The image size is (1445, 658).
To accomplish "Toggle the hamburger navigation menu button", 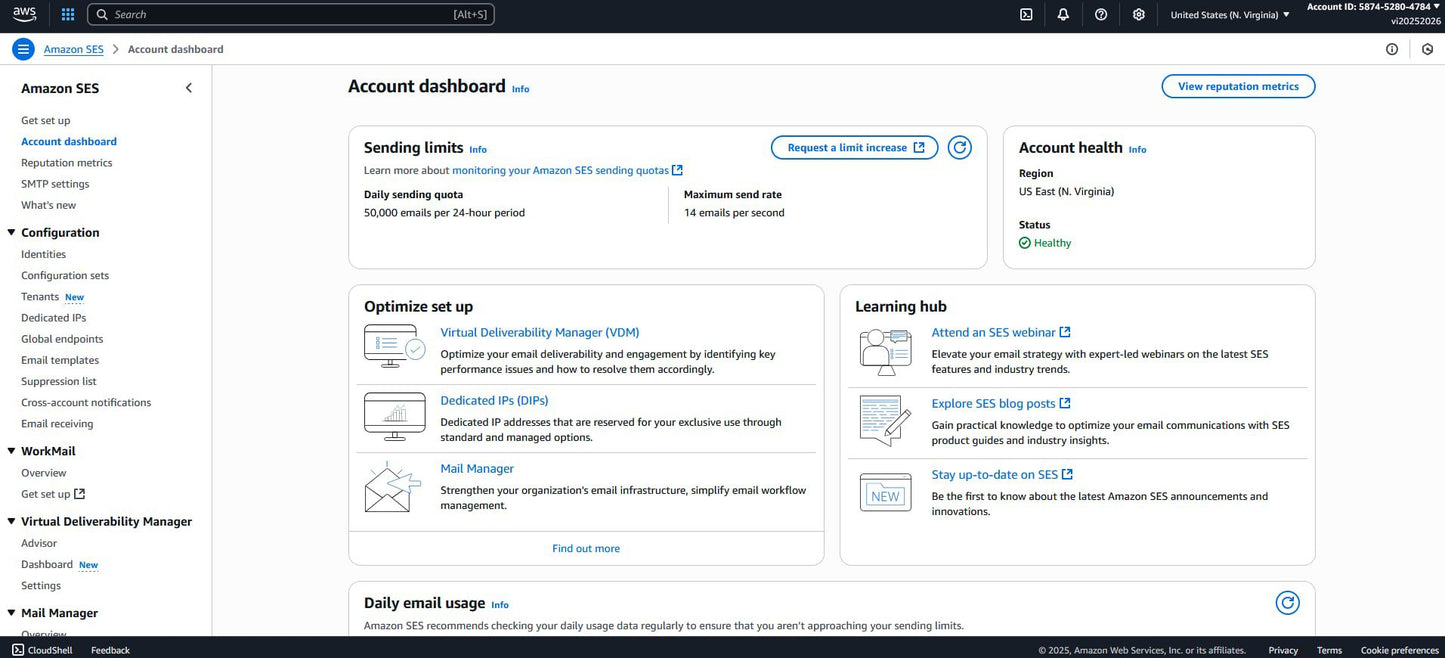I will 23,49.
